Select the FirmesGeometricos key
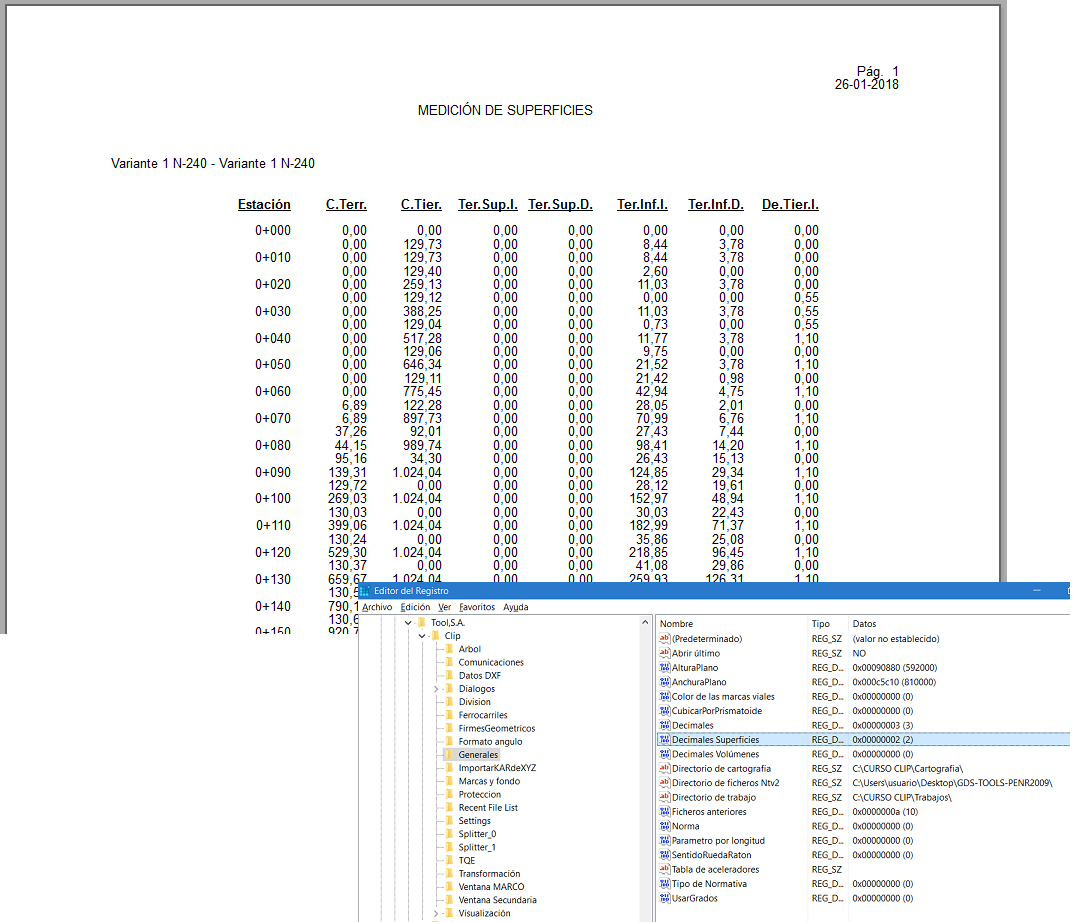 (497, 729)
